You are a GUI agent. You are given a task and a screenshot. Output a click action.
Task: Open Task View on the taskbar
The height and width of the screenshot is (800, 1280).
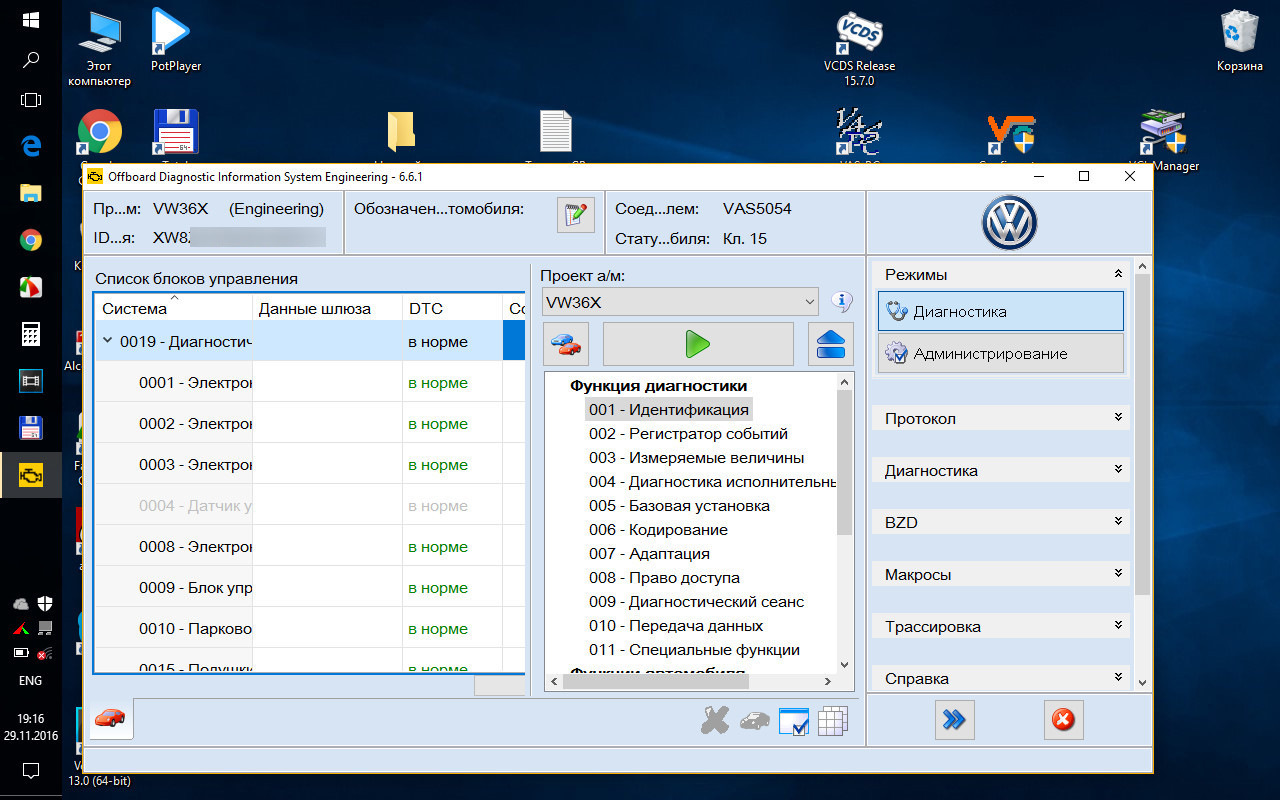(30, 100)
